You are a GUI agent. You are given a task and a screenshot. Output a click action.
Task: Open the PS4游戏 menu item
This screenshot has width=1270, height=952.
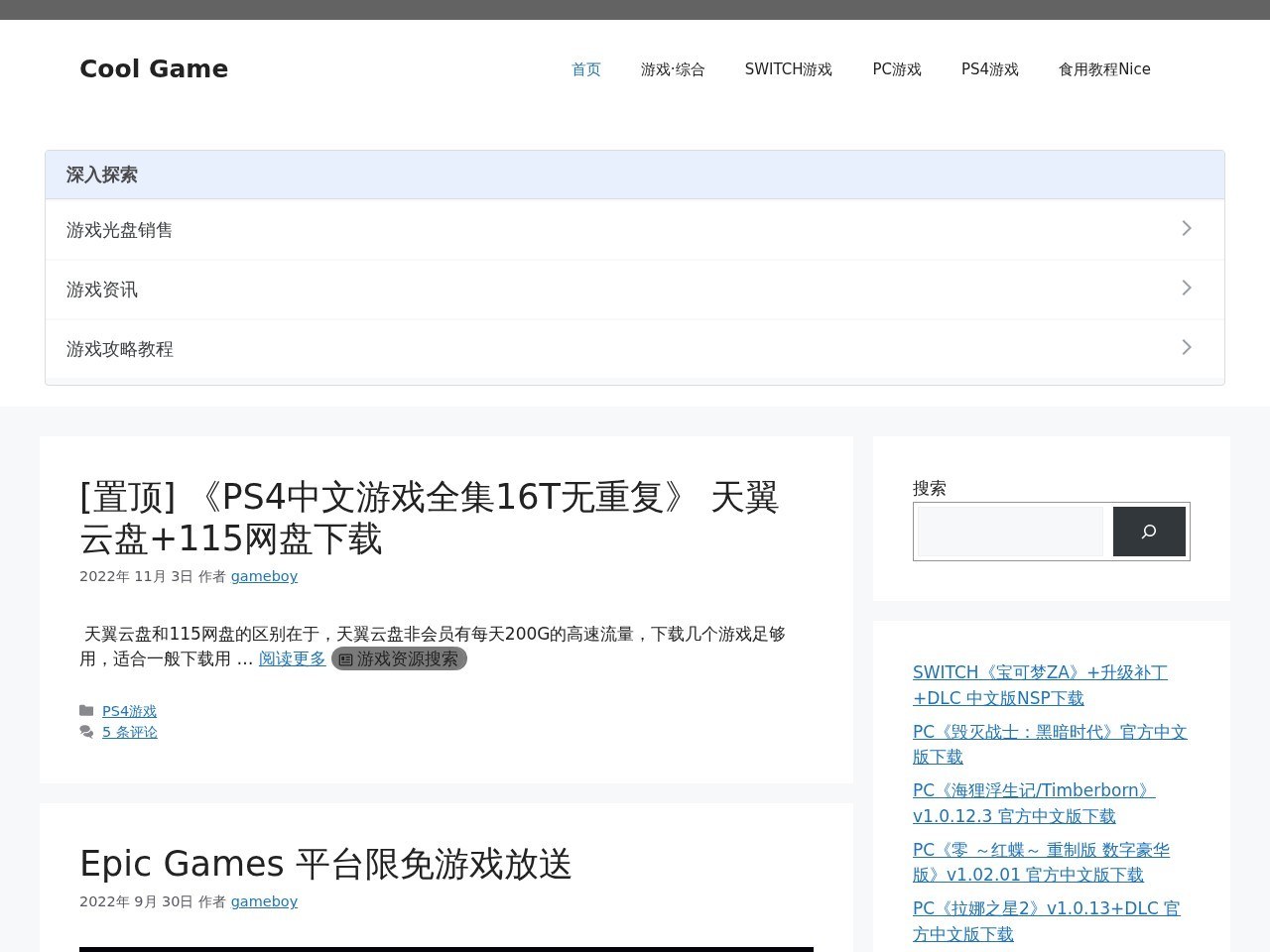tap(990, 69)
